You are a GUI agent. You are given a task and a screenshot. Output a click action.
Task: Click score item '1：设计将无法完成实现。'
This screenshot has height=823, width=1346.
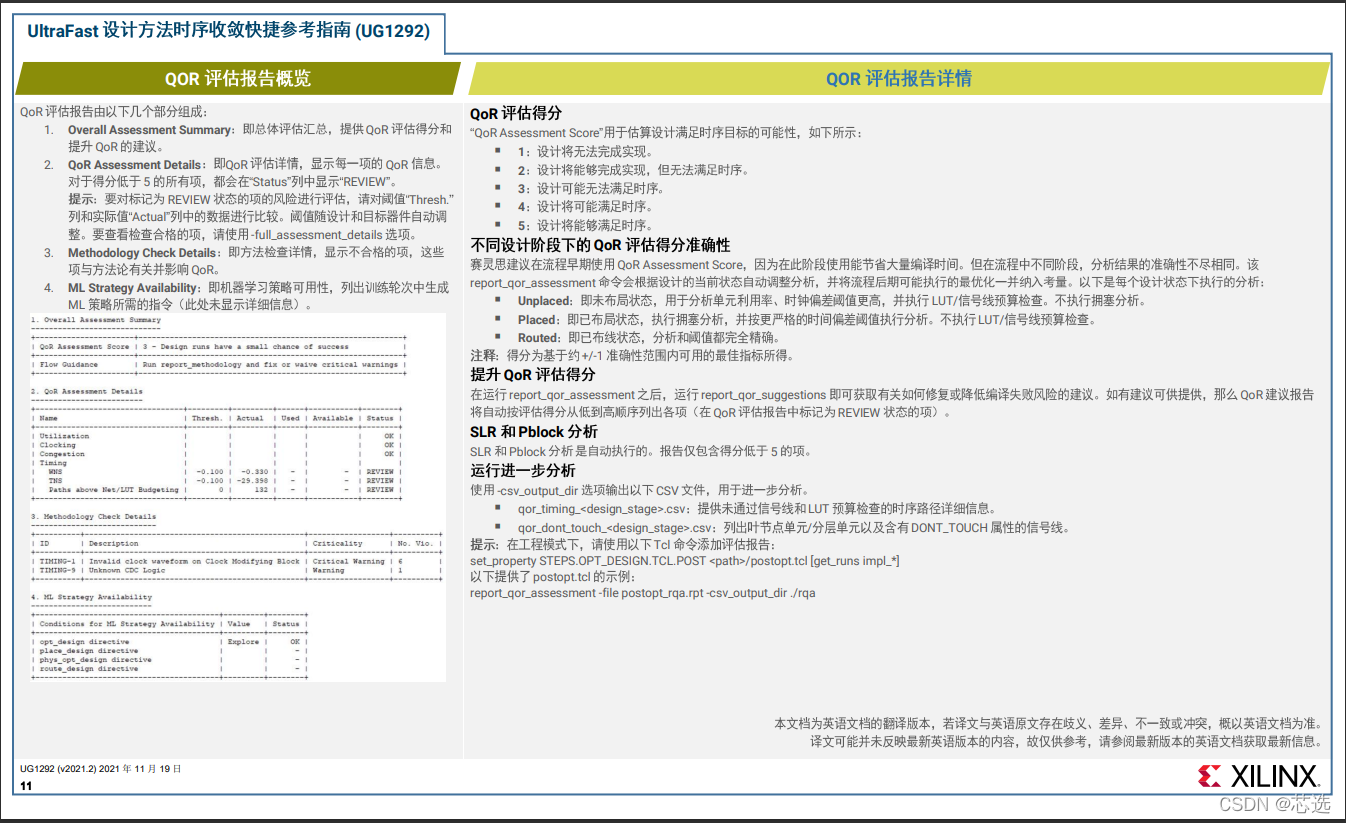click(585, 151)
